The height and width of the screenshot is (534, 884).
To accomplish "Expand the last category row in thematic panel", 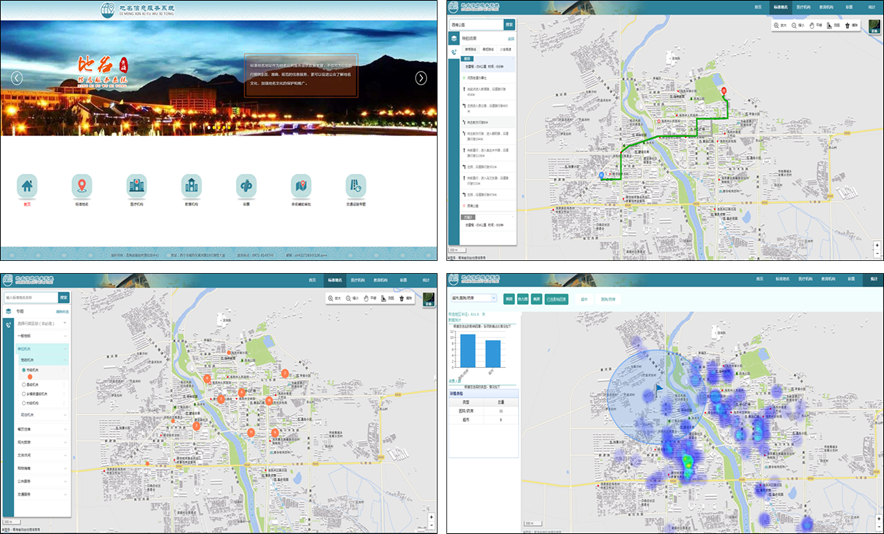I will [42, 495].
